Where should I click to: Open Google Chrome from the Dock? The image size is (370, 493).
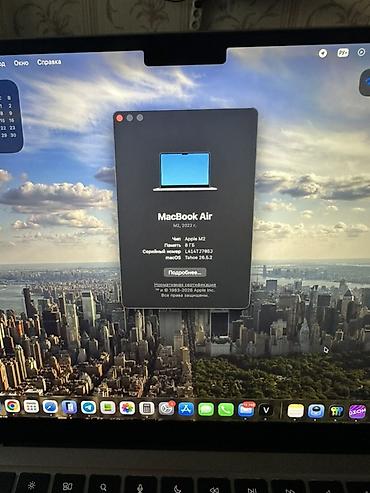pyautogui.click(x=12, y=406)
